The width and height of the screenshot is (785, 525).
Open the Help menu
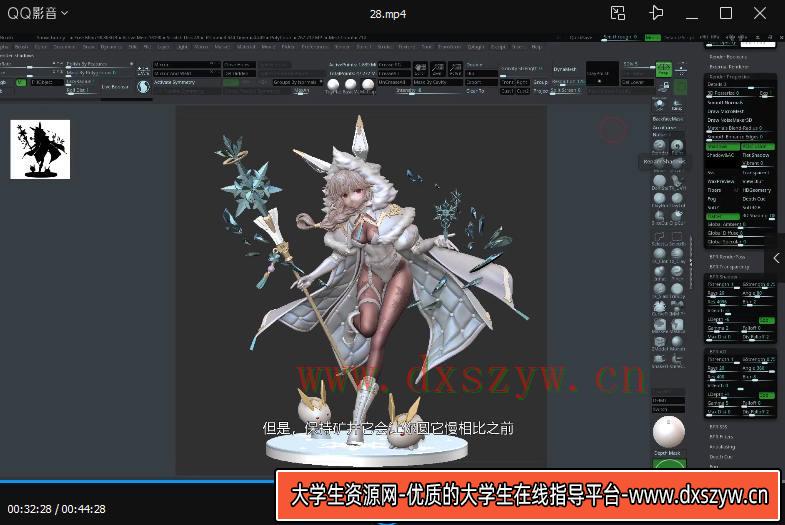pos(537,47)
